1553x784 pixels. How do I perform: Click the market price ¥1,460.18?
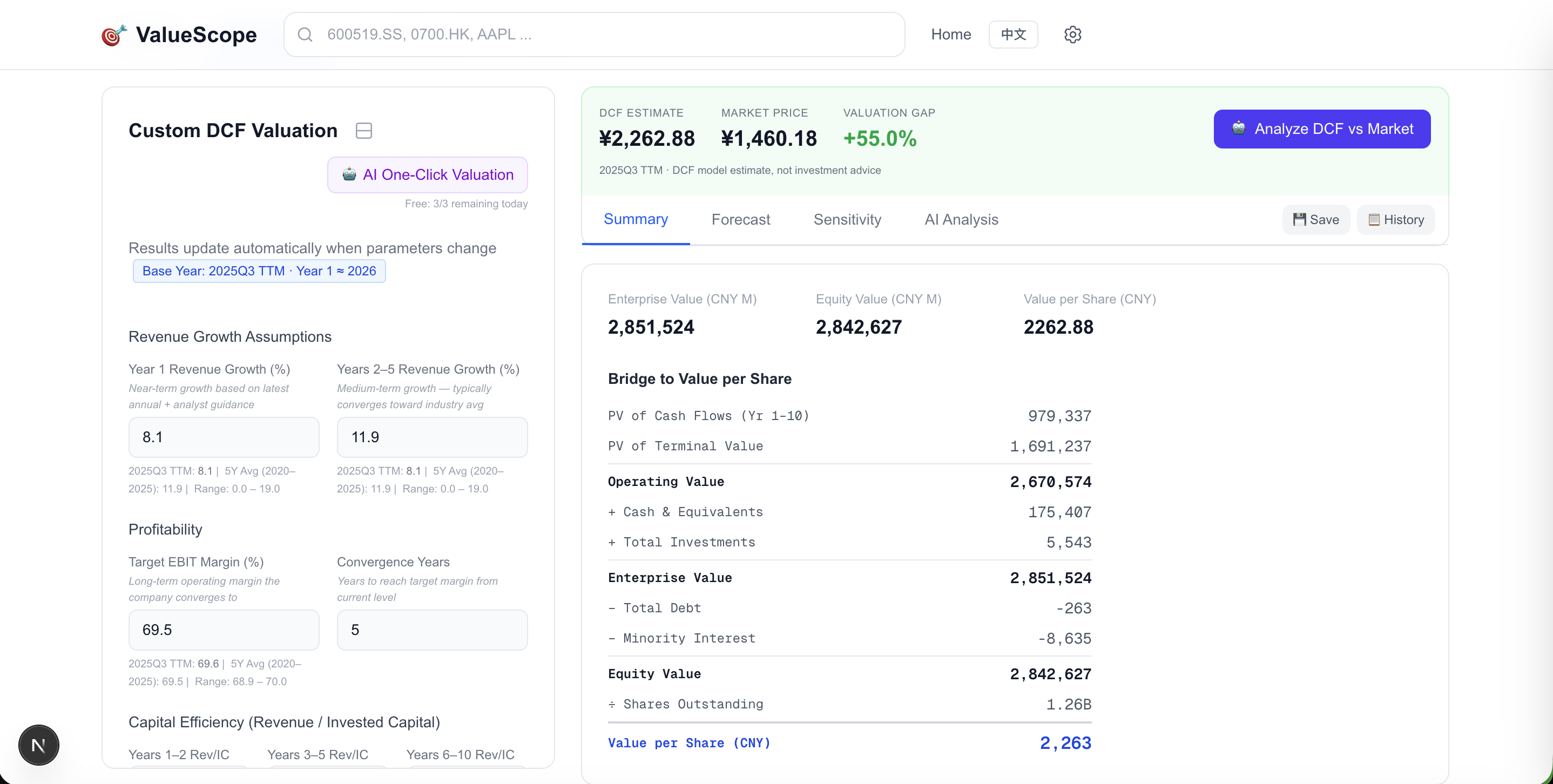pyautogui.click(x=768, y=139)
